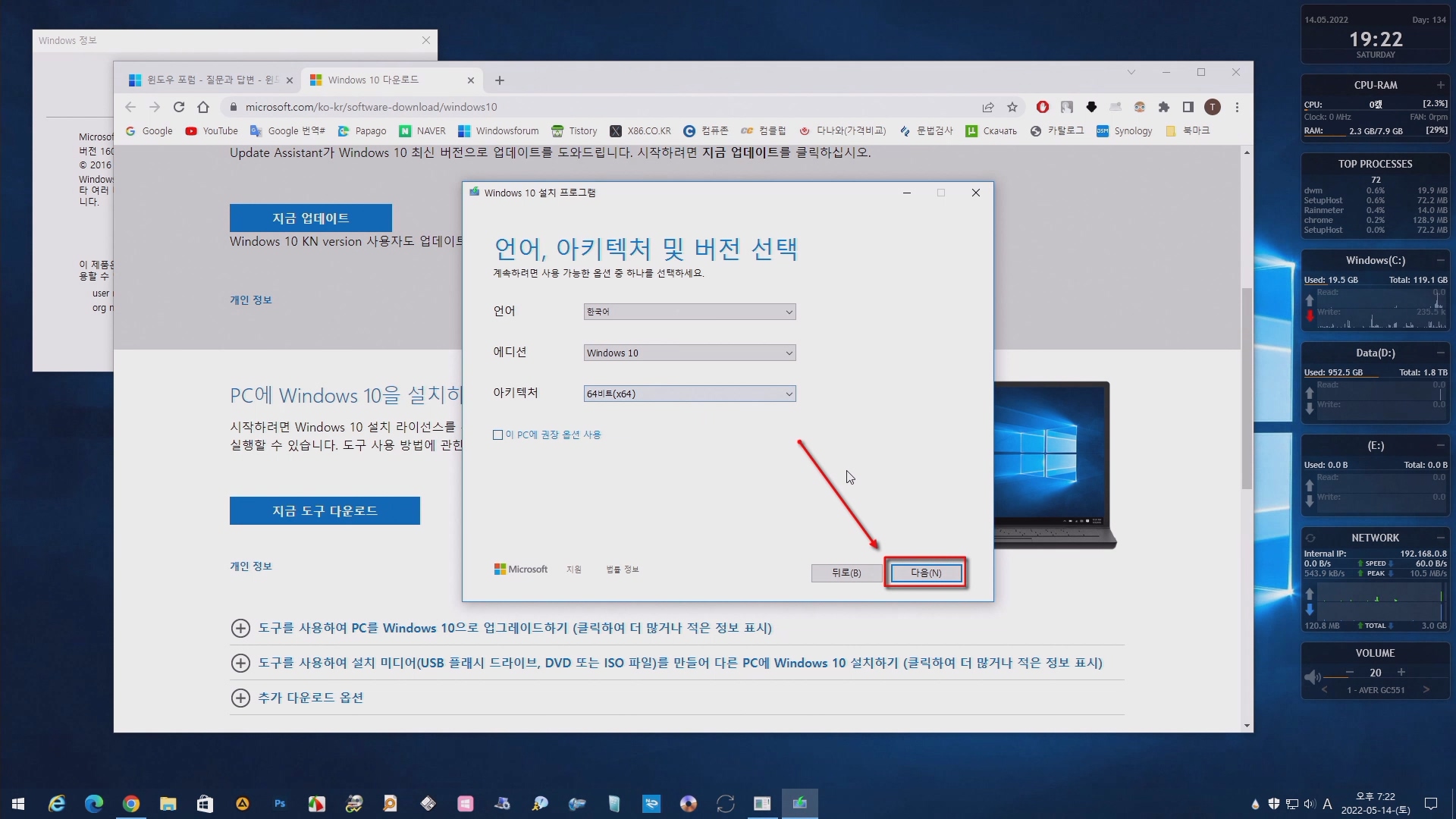Open Chrome from the taskbar
Screen dimensions: 1456x819
click(130, 803)
